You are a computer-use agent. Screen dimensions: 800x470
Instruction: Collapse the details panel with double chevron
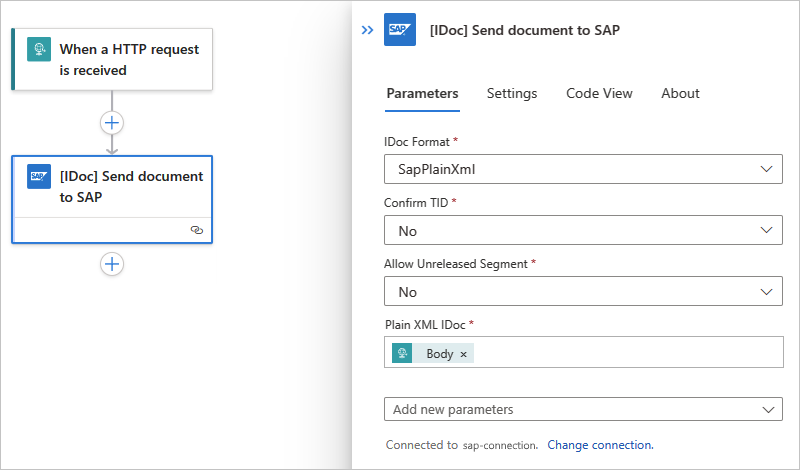tap(367, 30)
